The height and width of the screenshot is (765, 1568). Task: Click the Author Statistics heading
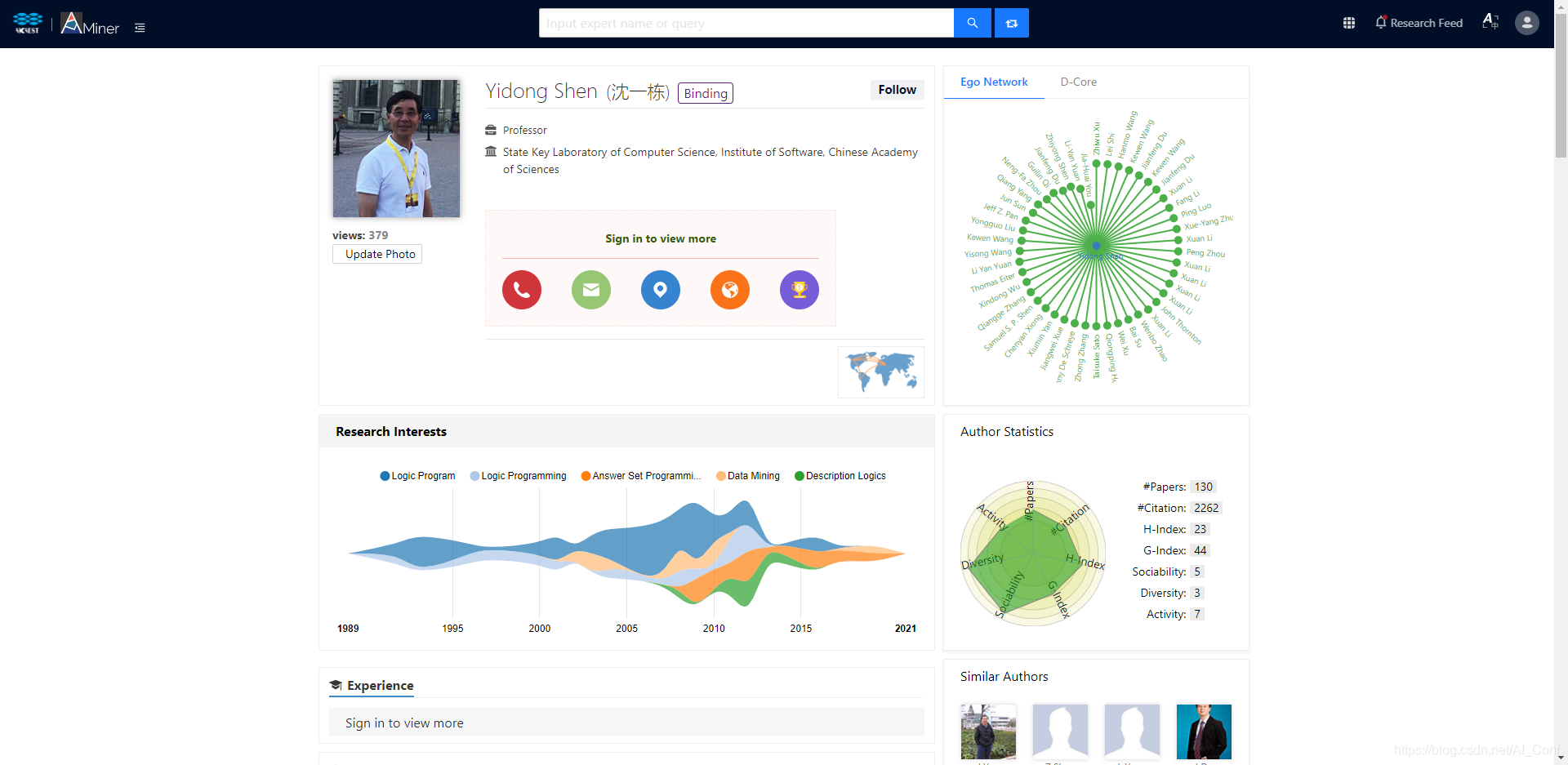tap(1007, 431)
